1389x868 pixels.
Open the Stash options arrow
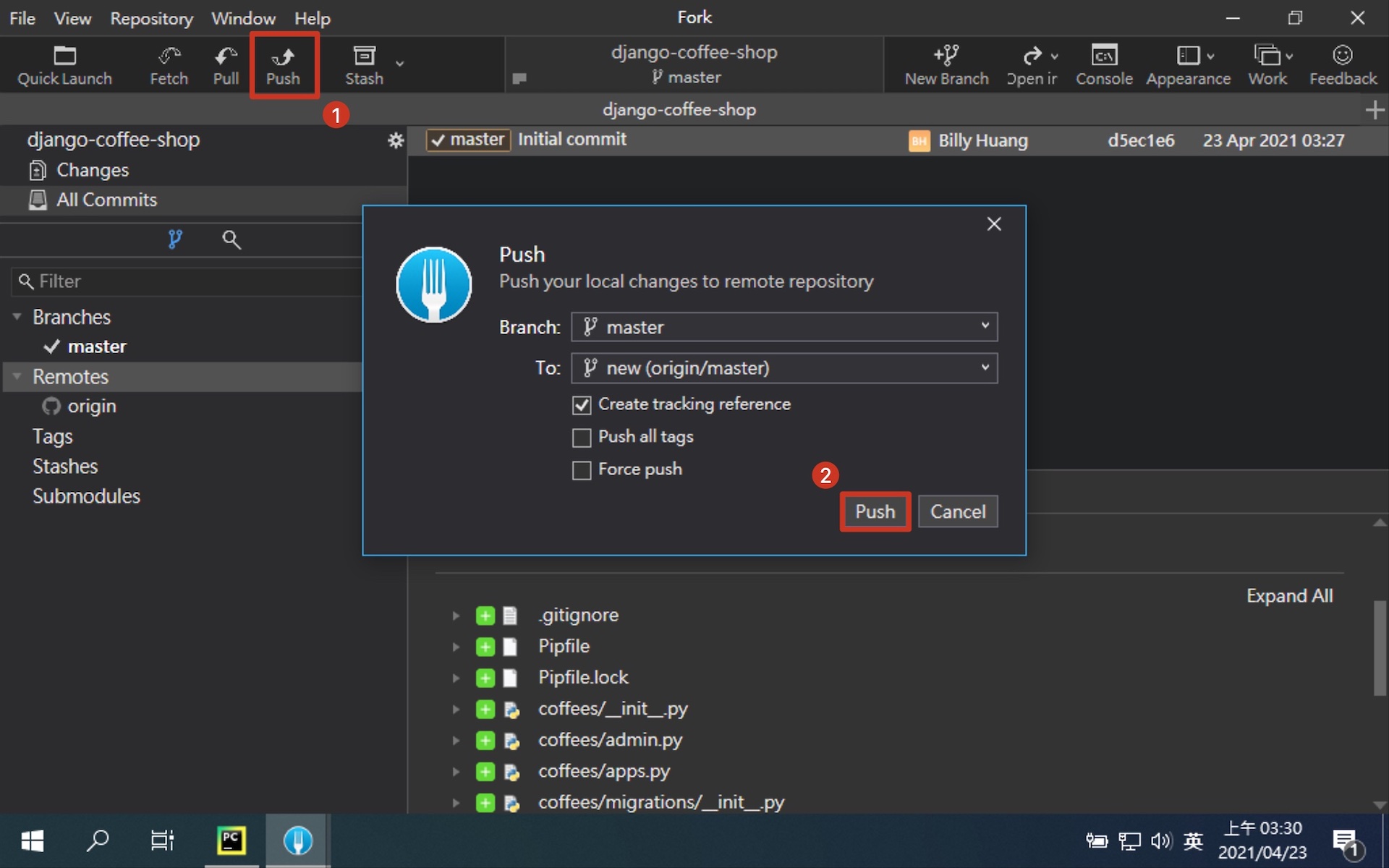pyautogui.click(x=399, y=64)
